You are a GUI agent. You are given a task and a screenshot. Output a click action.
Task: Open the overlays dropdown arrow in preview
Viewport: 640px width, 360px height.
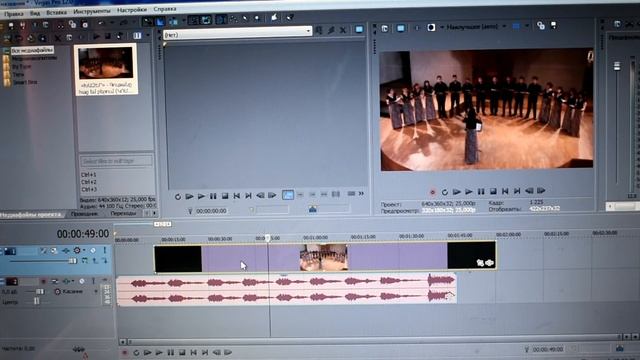coord(527,26)
